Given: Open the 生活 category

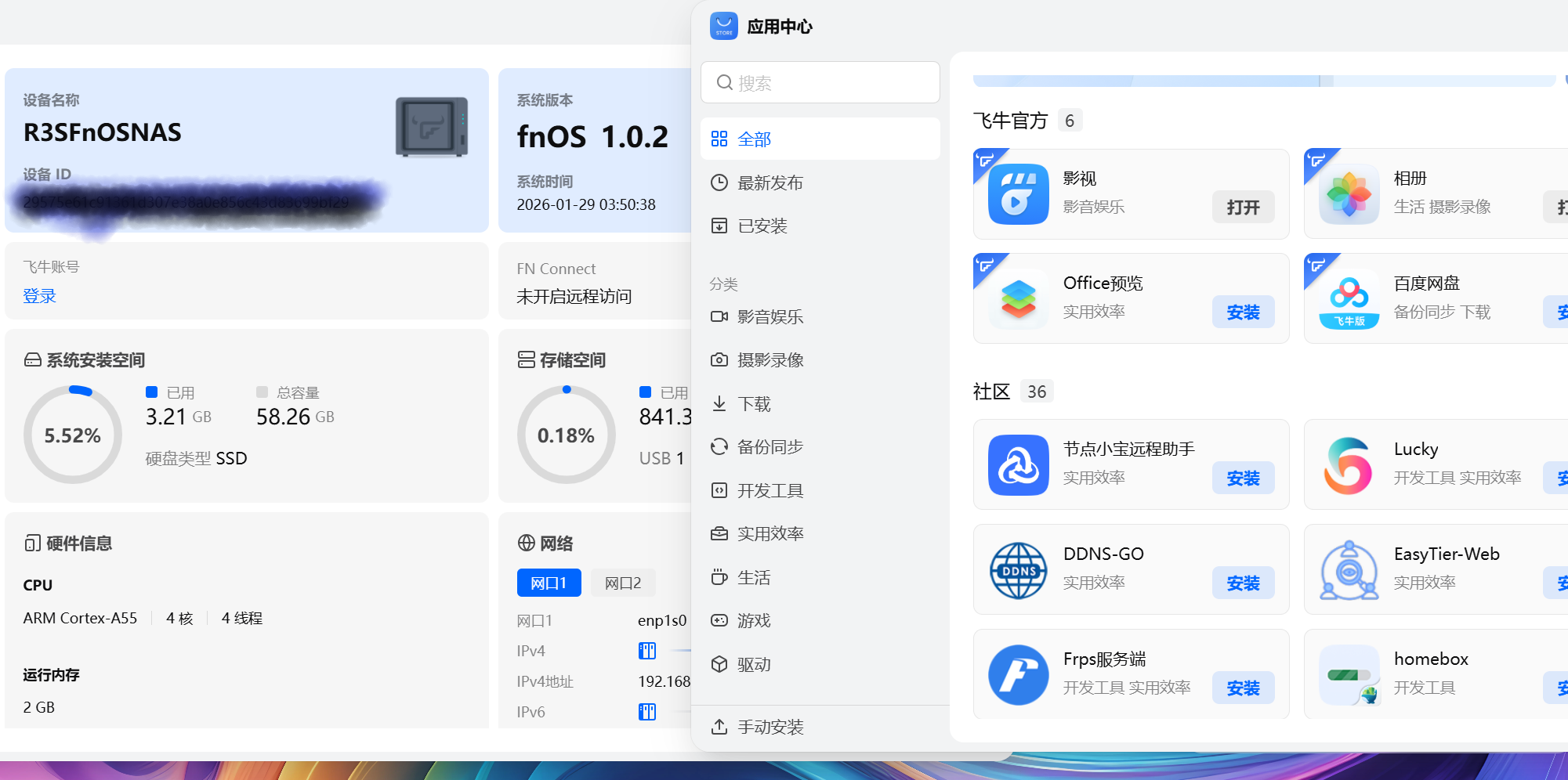Looking at the screenshot, I should tap(755, 576).
